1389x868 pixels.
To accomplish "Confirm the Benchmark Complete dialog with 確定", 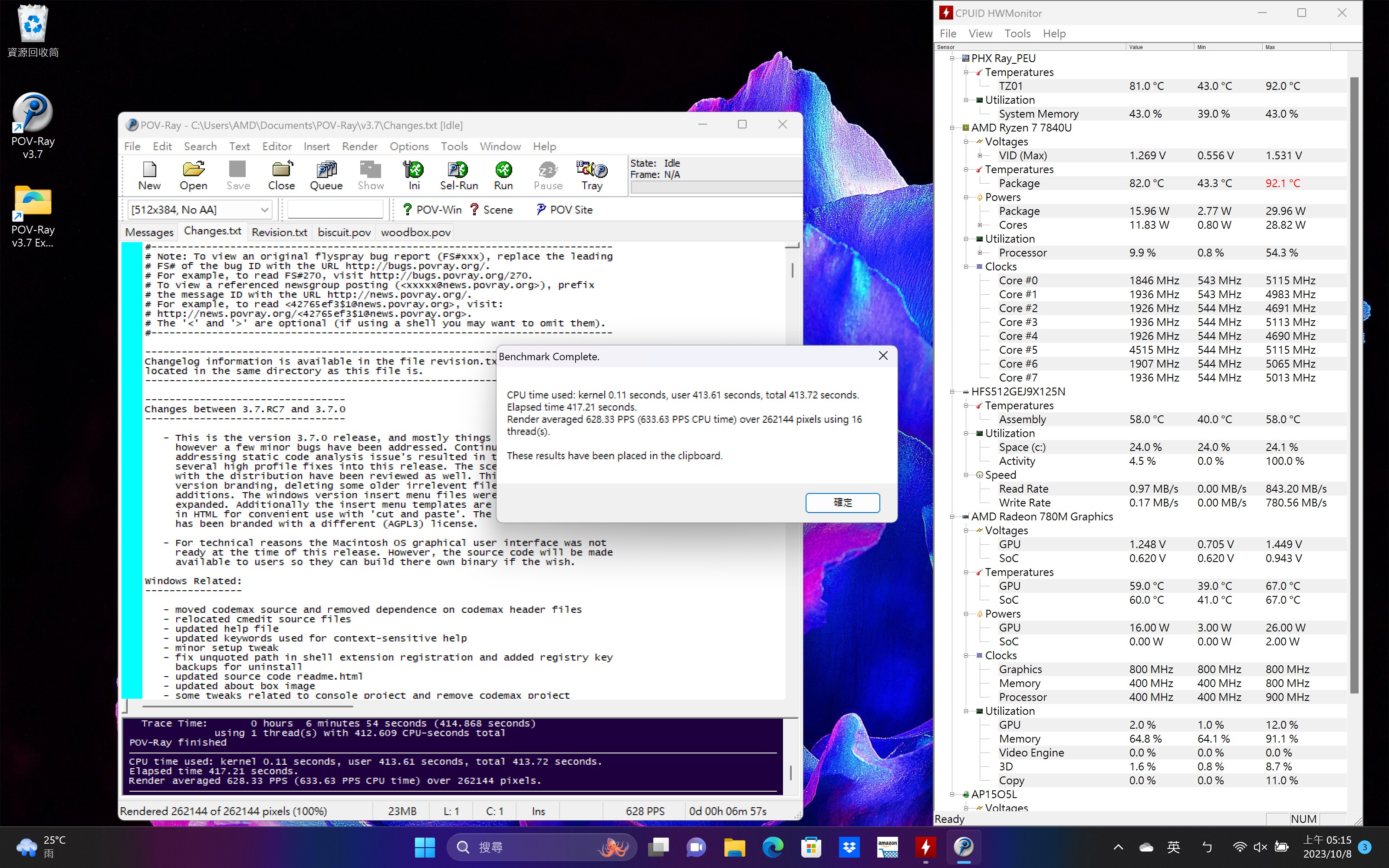I will (842, 502).
